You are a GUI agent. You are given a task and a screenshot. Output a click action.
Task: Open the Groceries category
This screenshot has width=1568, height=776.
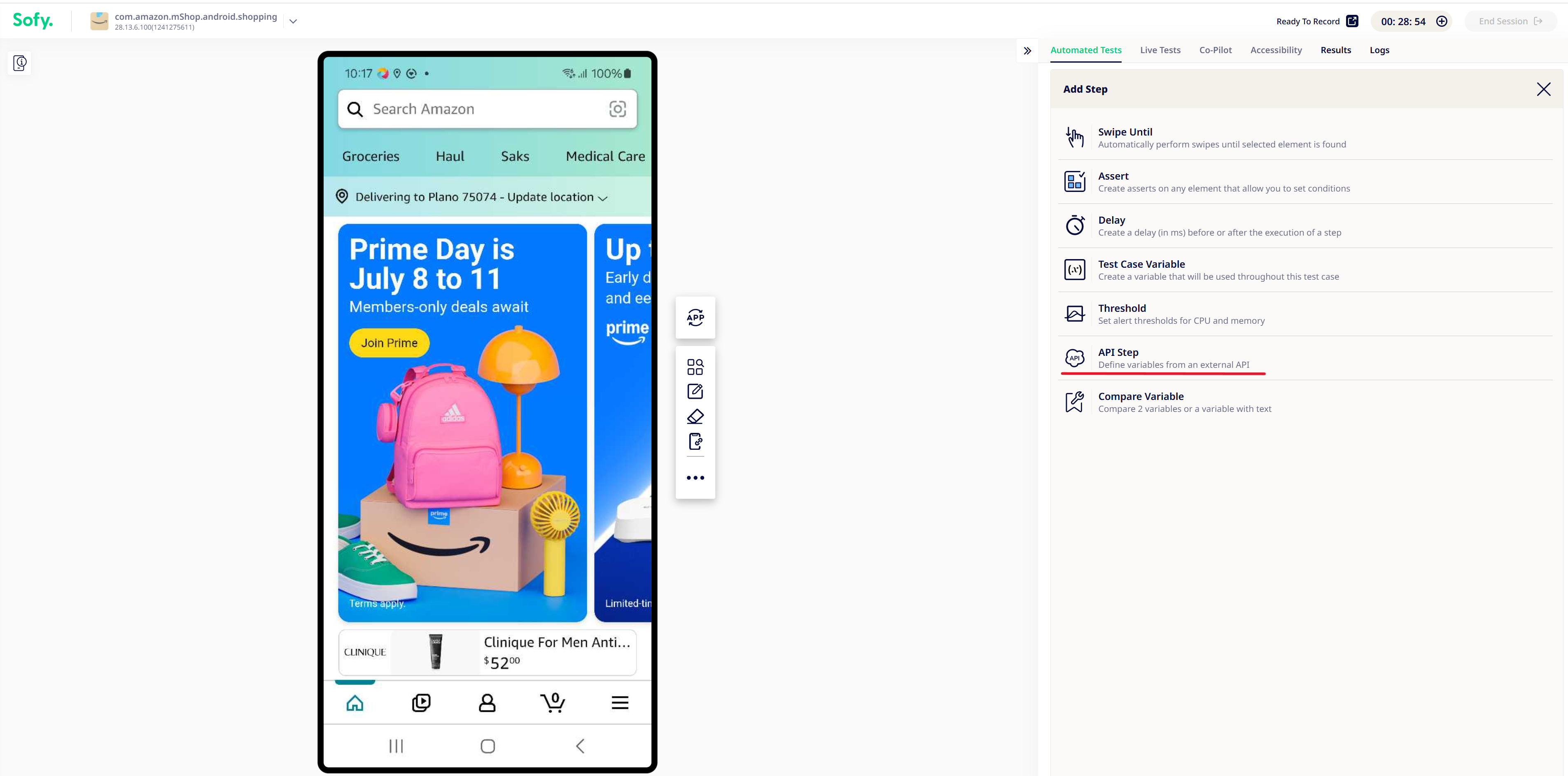pos(371,157)
